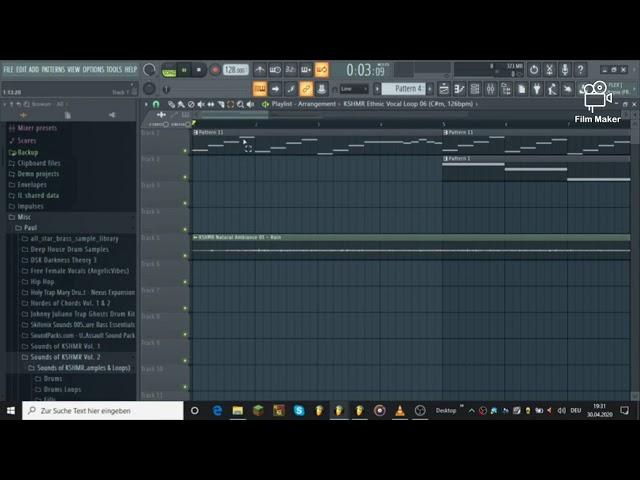Open the playlist options menu arrow
Viewport: 640px width, 480px height.
(x=146, y=104)
